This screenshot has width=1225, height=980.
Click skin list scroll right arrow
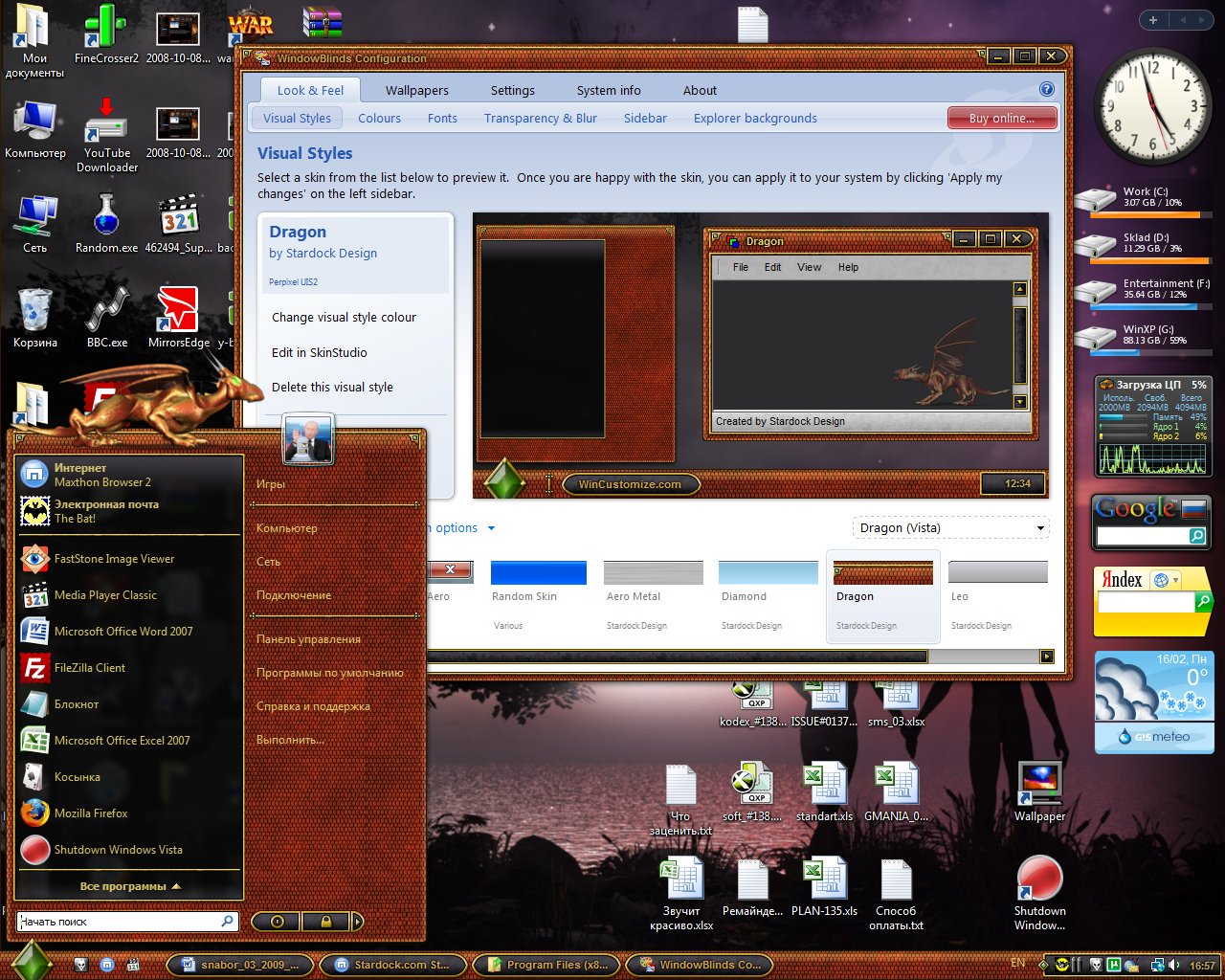tap(1046, 657)
